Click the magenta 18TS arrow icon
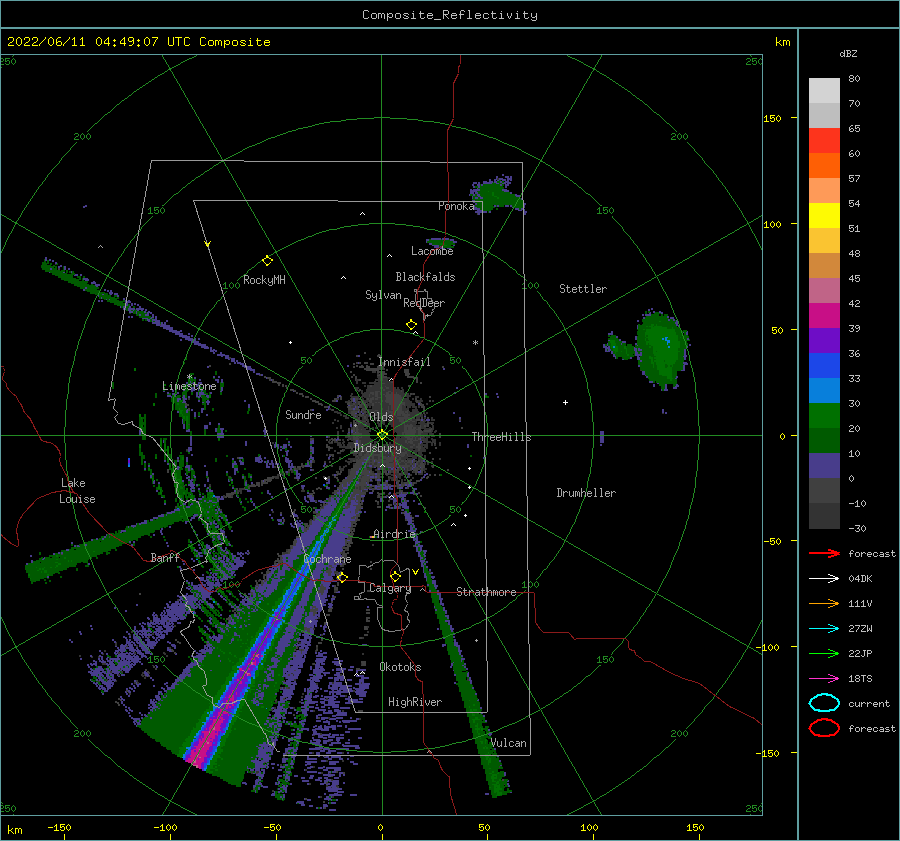 pyautogui.click(x=824, y=679)
